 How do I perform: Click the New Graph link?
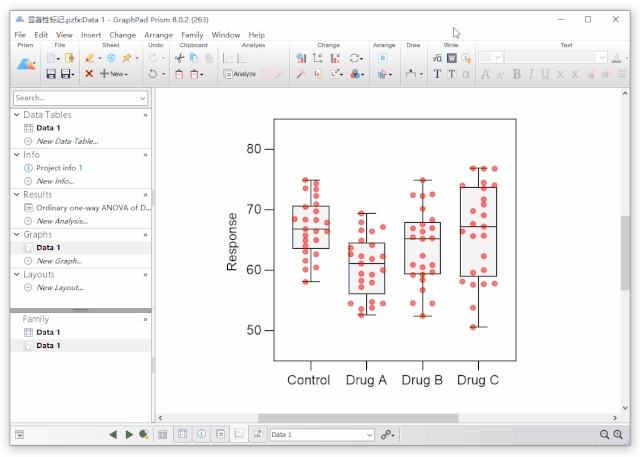tap(59, 261)
